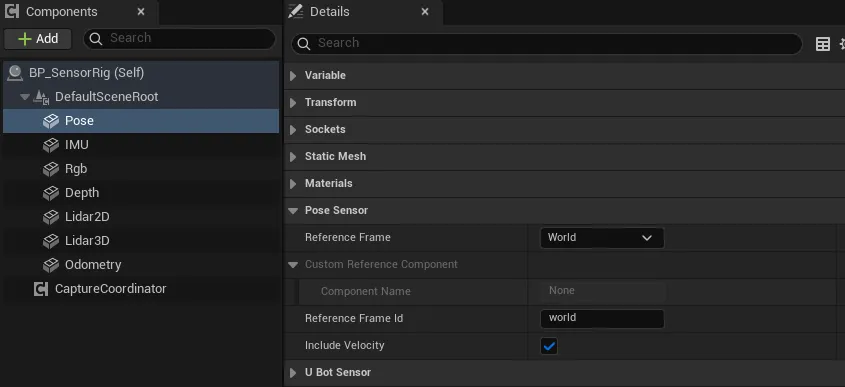Screen dimensions: 845x387
Task: Select the IMU component label
Action: 77,145
